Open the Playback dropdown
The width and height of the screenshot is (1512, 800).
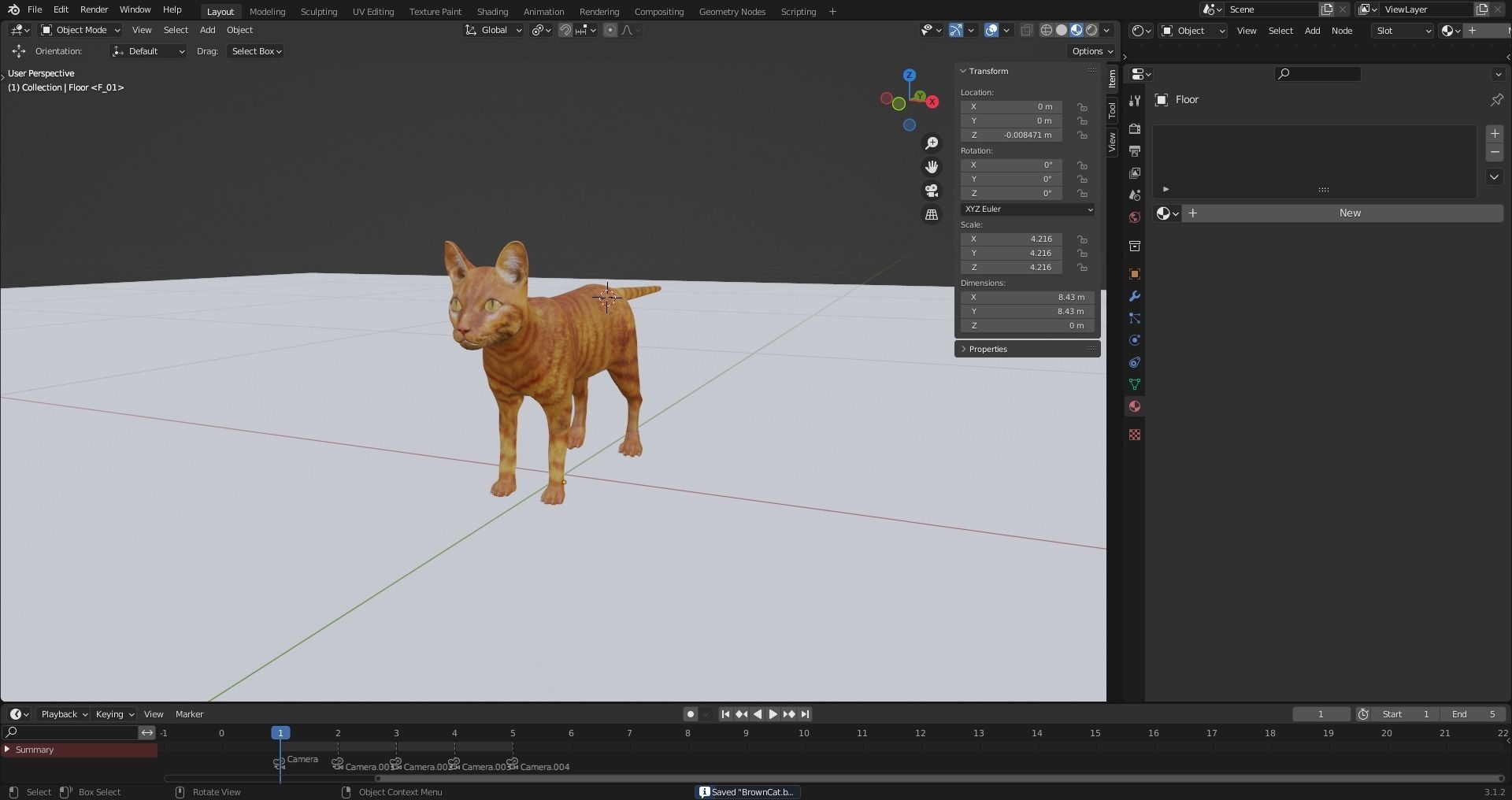64,714
